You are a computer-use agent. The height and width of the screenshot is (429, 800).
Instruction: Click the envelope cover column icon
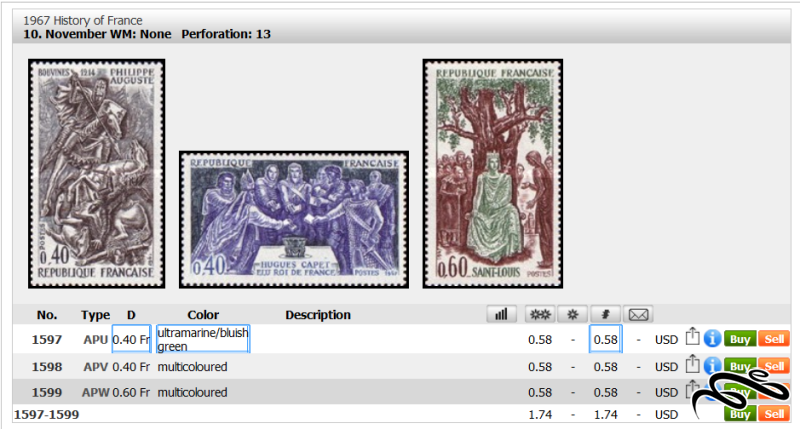638,314
